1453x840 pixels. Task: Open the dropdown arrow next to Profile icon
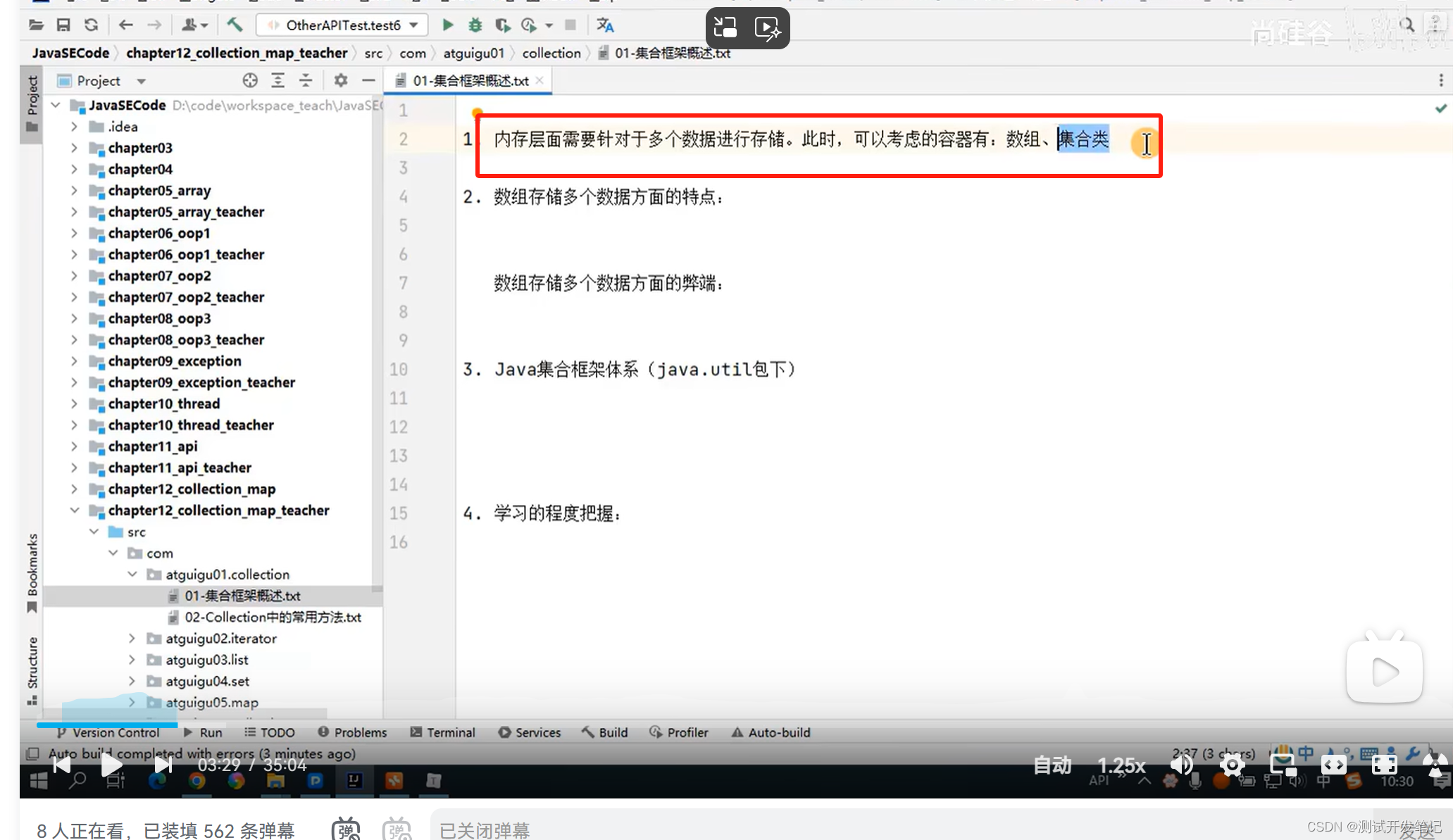549,25
